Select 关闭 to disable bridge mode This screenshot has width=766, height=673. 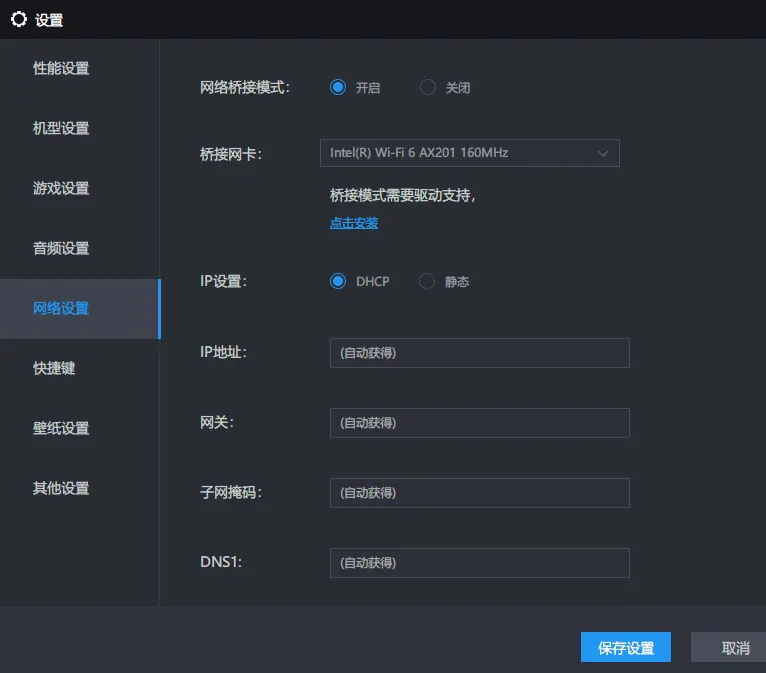point(428,88)
